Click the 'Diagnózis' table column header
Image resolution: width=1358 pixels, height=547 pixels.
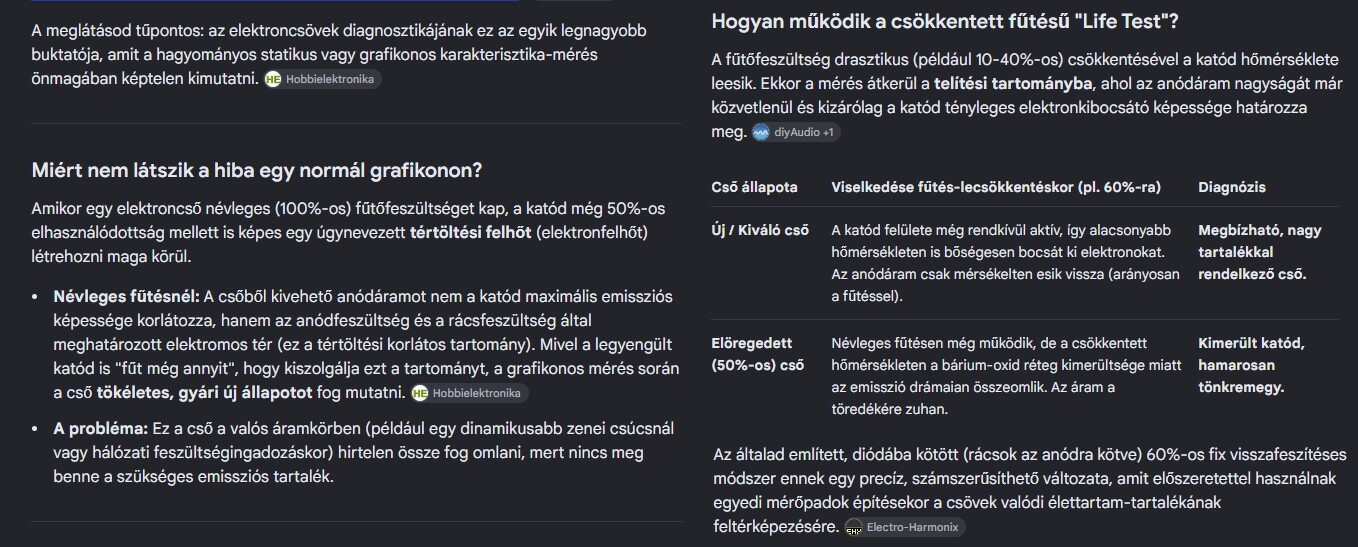(1232, 187)
